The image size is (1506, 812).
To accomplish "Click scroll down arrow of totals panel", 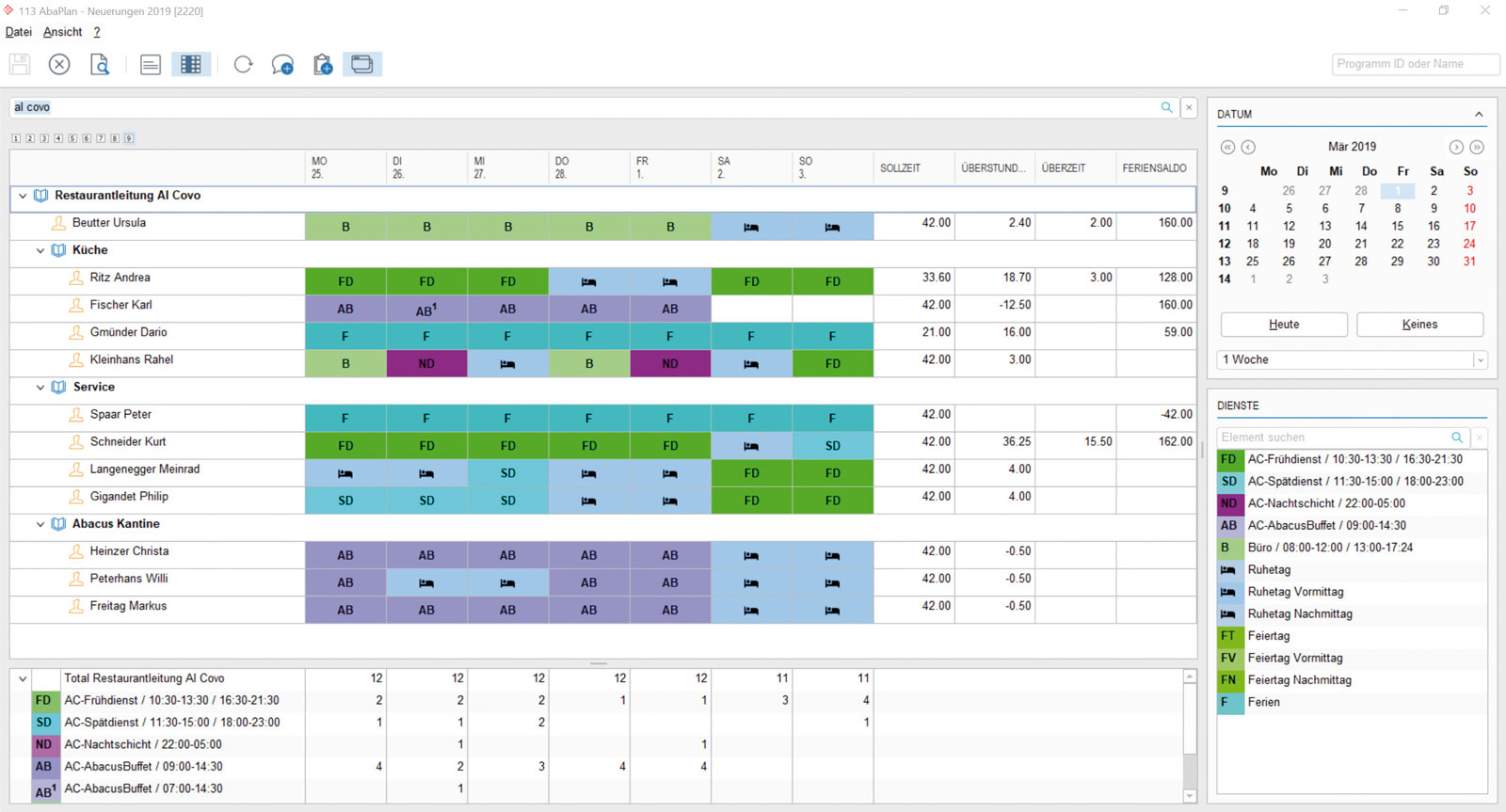I will point(1190,796).
